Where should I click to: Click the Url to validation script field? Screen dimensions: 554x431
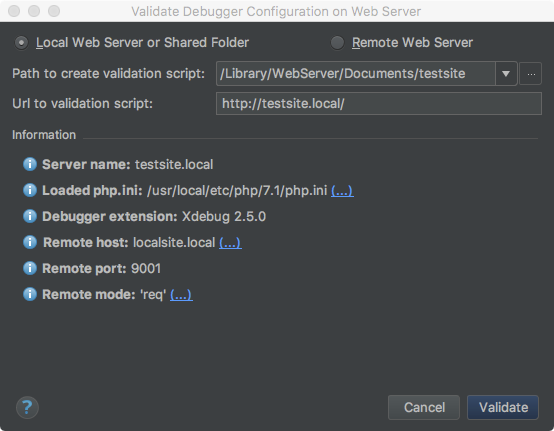click(x=379, y=104)
